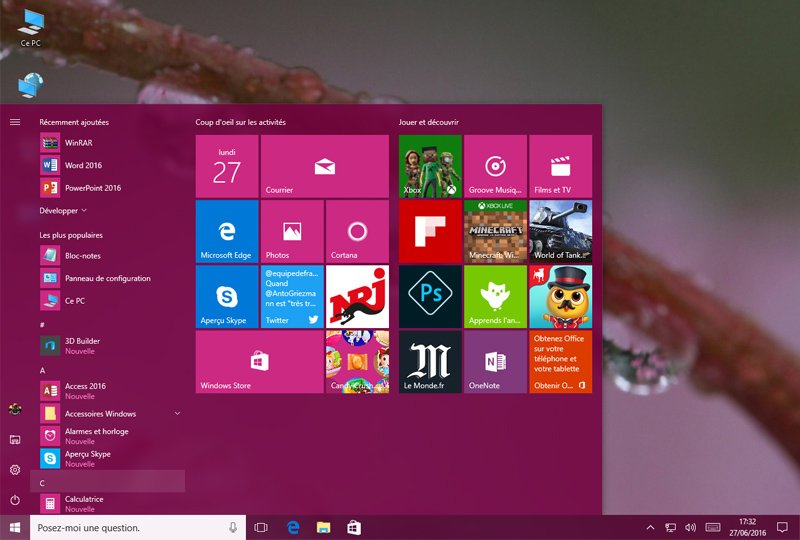Open the Microsoft Edge tile
The image size is (800, 540).
(227, 231)
